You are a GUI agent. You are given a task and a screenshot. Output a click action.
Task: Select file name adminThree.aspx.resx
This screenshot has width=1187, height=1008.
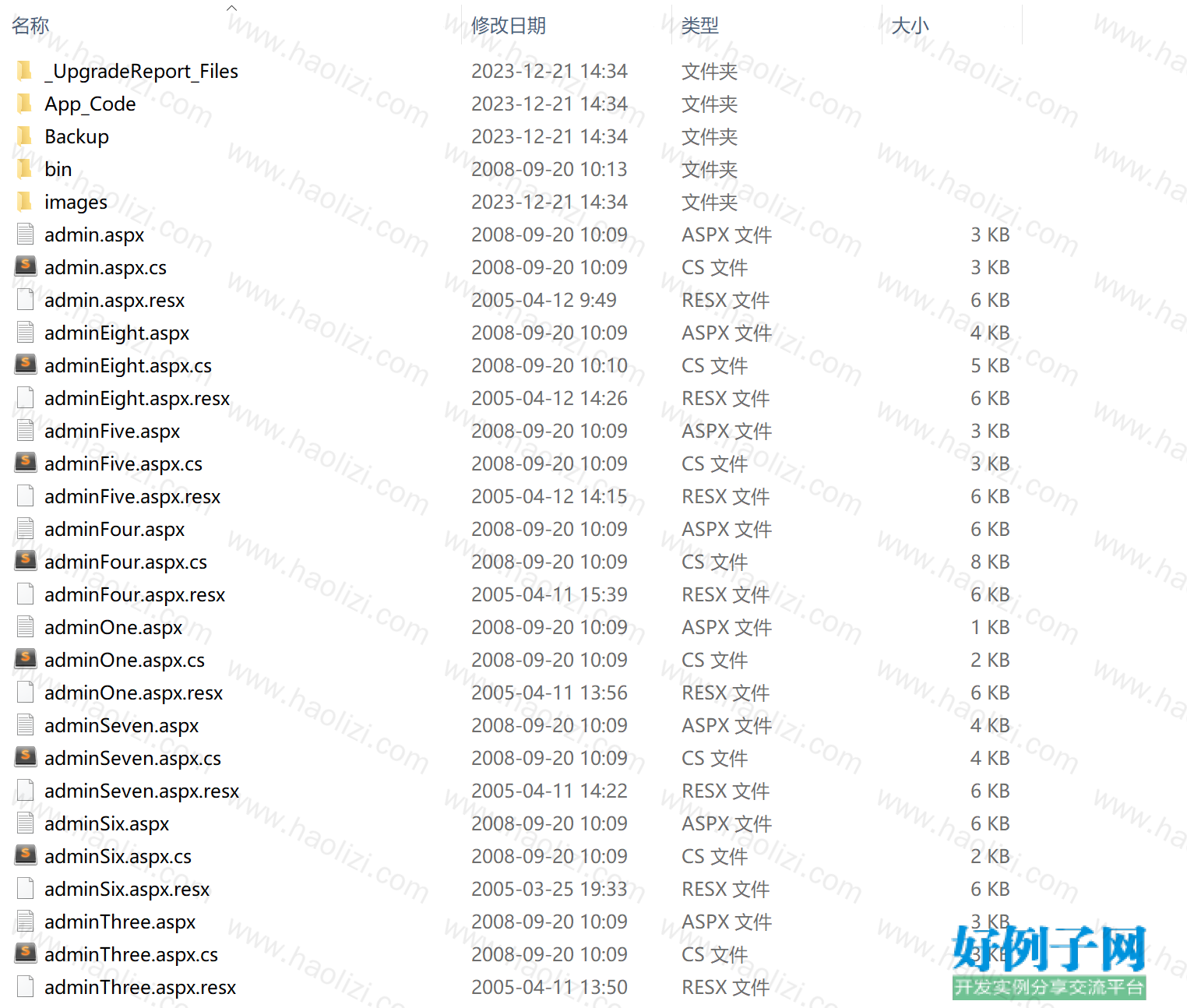click(x=140, y=987)
